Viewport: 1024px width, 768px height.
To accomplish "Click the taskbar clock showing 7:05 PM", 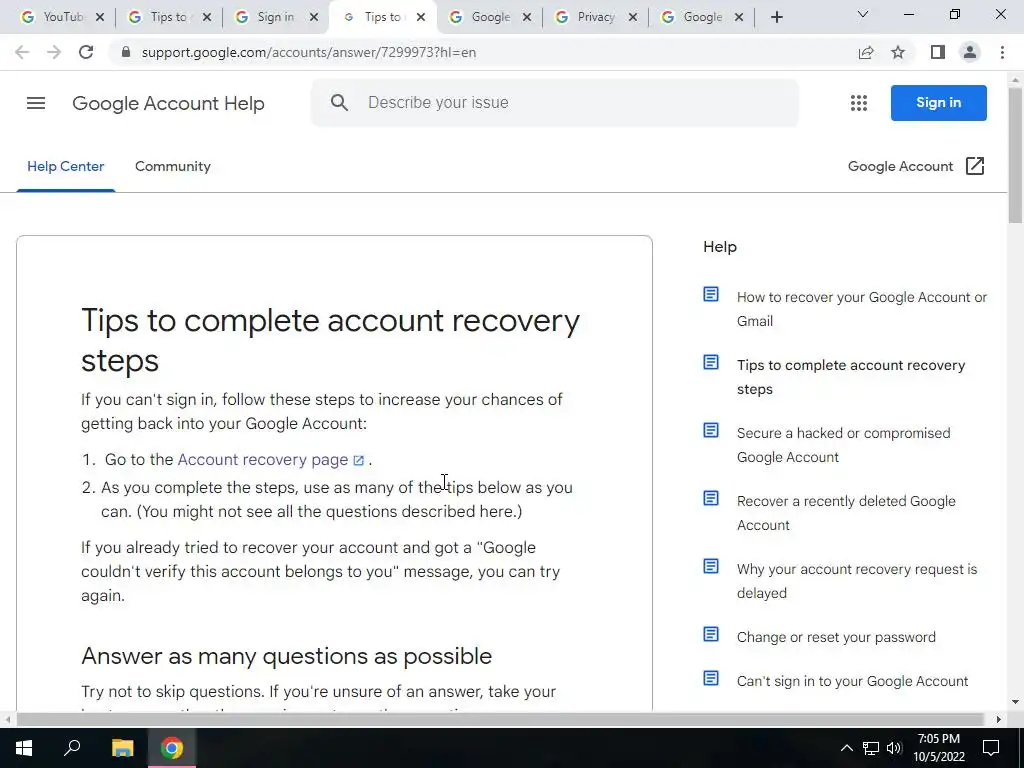I will [x=938, y=748].
